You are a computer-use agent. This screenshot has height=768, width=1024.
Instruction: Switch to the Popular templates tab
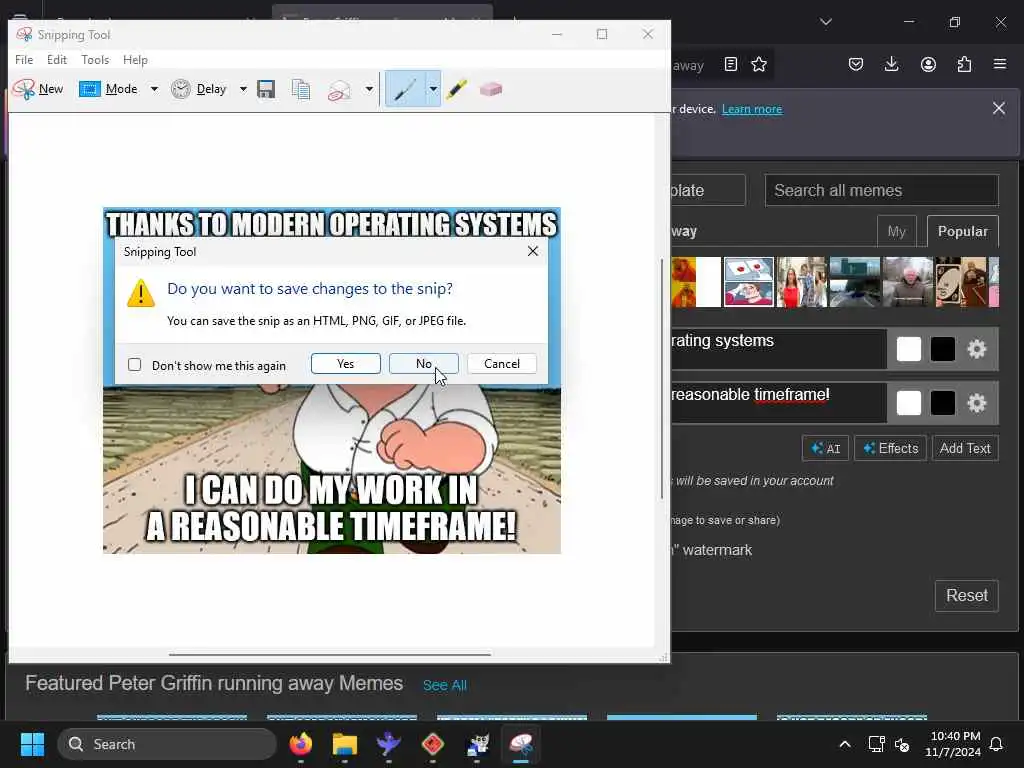pos(963,231)
